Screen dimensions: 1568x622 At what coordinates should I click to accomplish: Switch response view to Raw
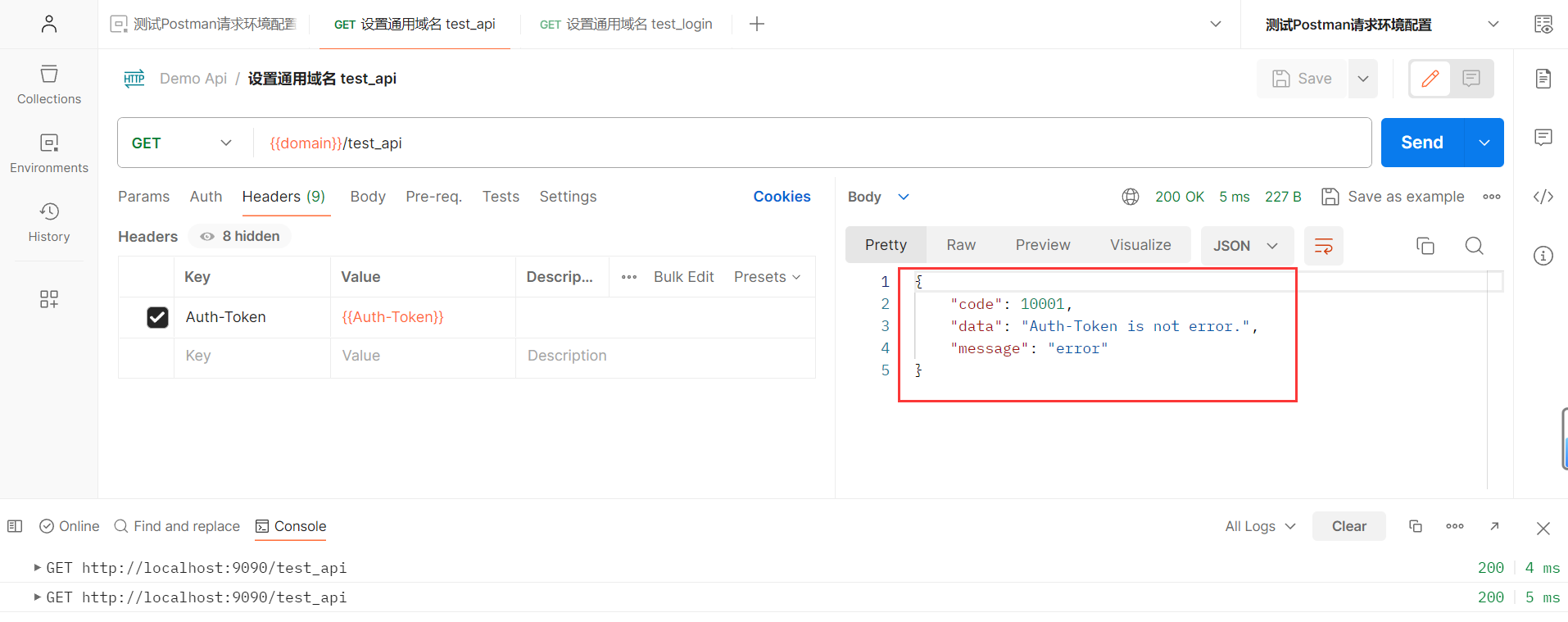[x=961, y=245]
